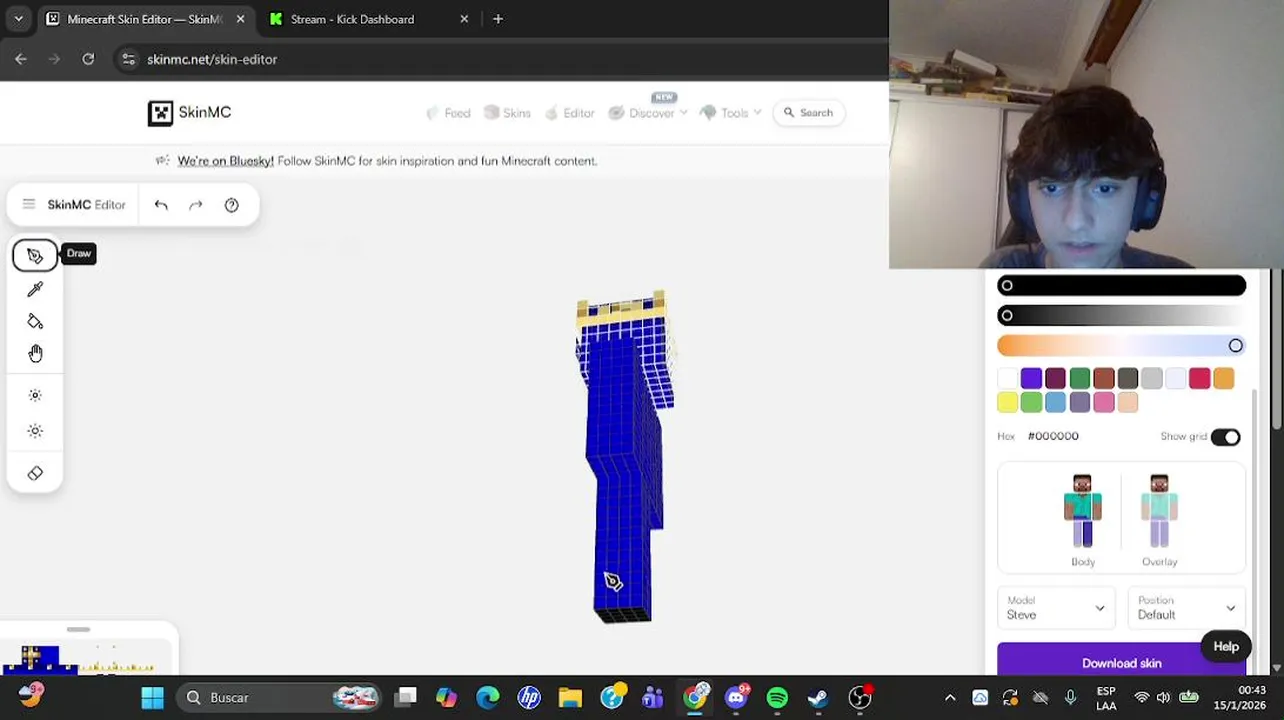Select the Body layer preview
This screenshot has width=1284, height=720.
(1082, 520)
